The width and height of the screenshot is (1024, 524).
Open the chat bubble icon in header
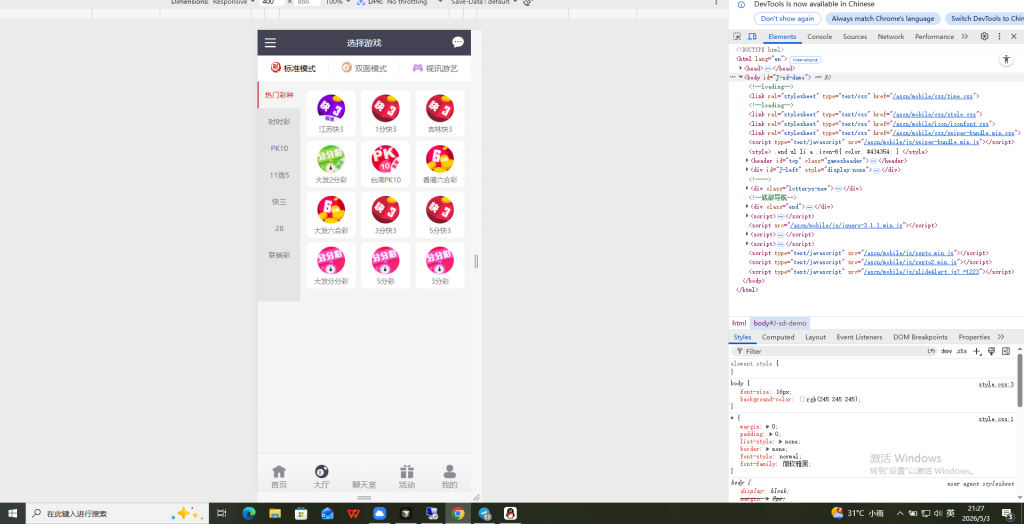click(458, 42)
